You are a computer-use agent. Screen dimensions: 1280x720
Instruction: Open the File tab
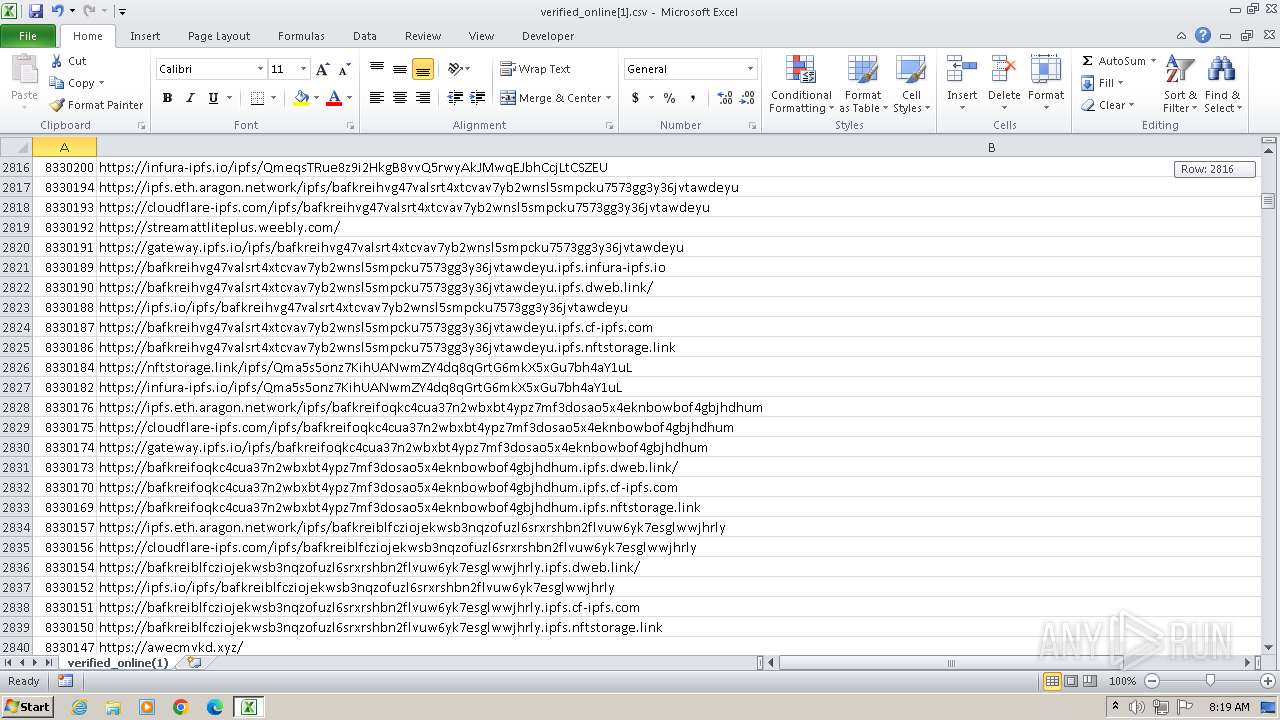tap(28, 36)
